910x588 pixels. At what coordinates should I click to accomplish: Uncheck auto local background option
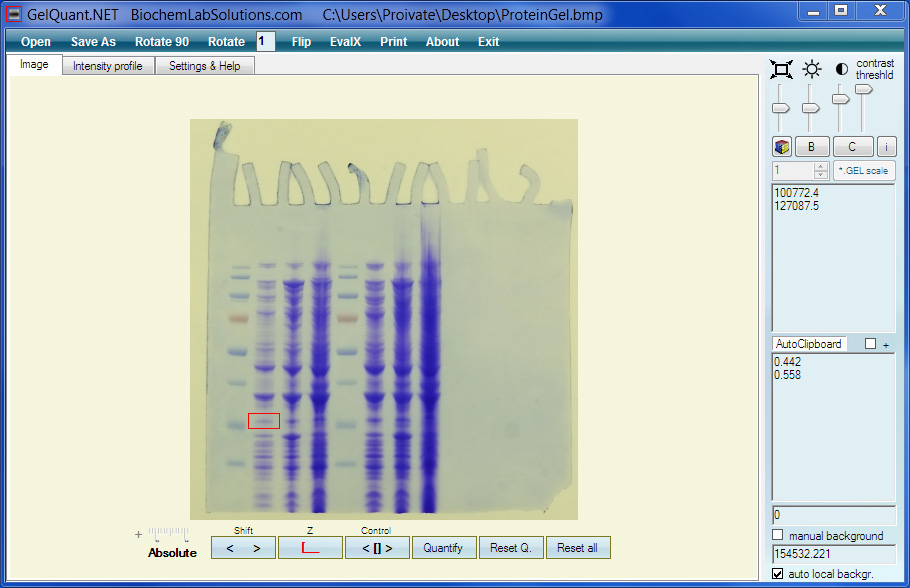coord(779,574)
